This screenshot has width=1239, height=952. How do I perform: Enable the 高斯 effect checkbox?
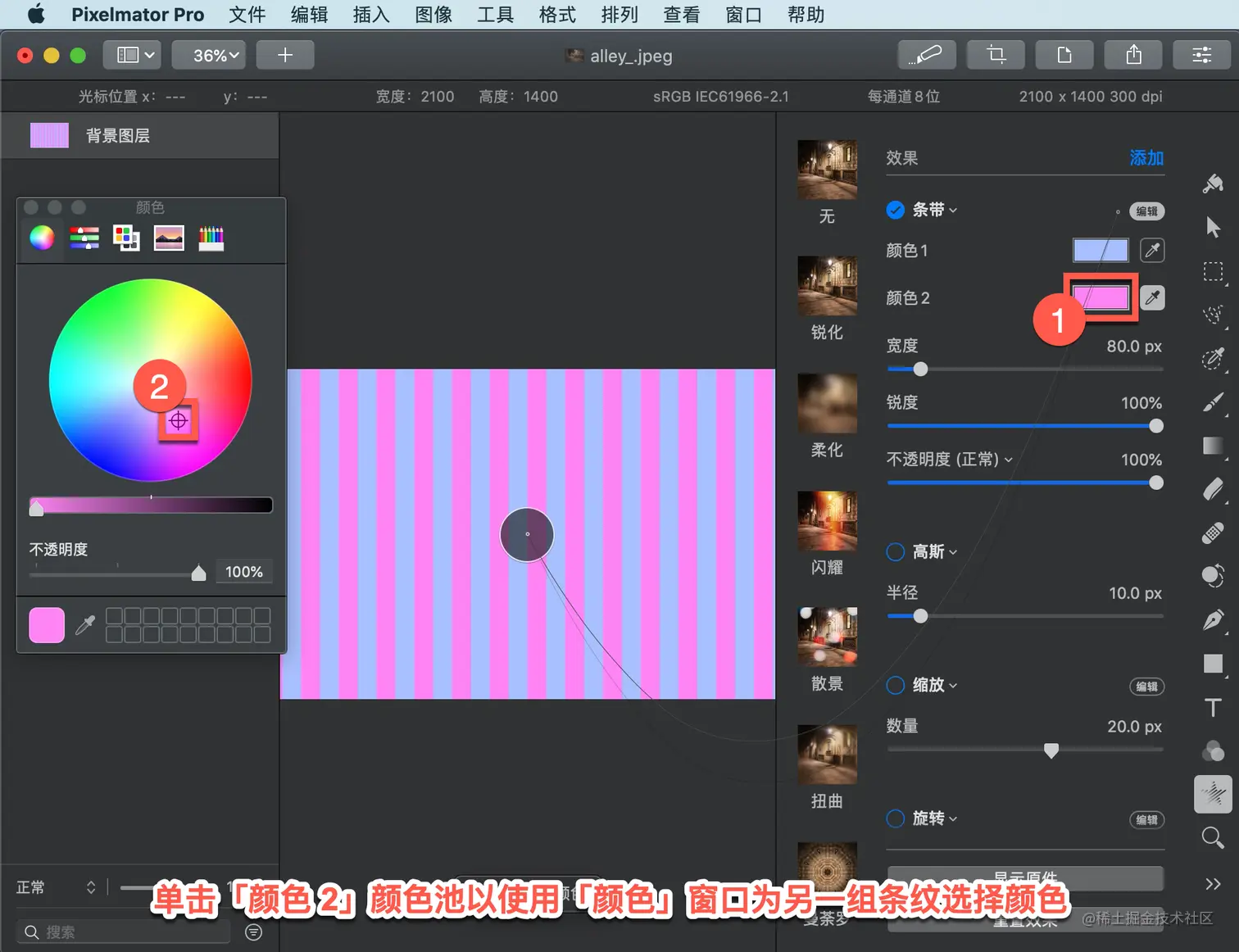[x=896, y=551]
